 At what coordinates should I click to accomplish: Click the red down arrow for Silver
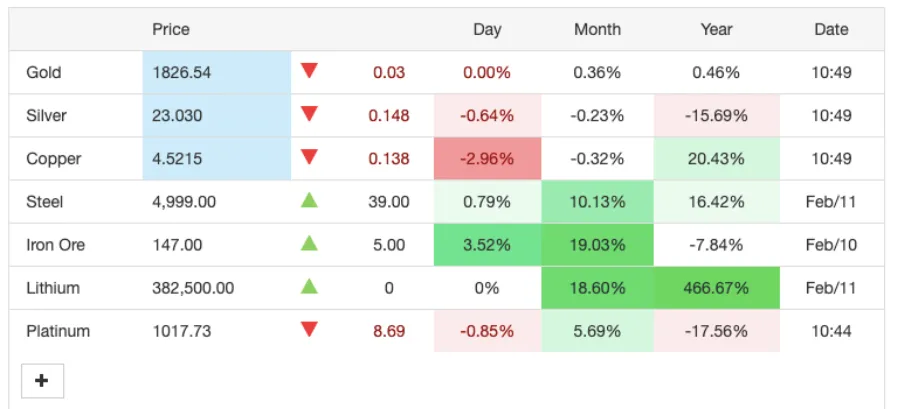[309, 114]
